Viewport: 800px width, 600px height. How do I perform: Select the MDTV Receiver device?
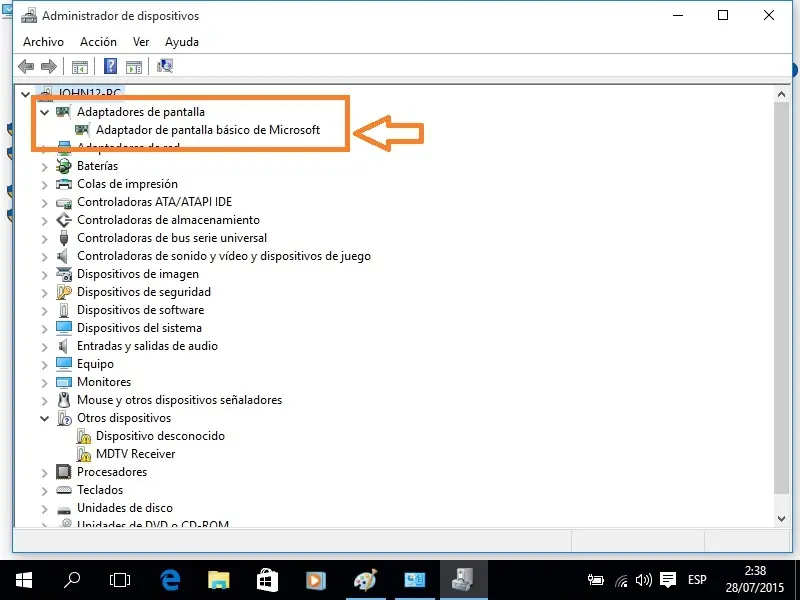click(135, 454)
